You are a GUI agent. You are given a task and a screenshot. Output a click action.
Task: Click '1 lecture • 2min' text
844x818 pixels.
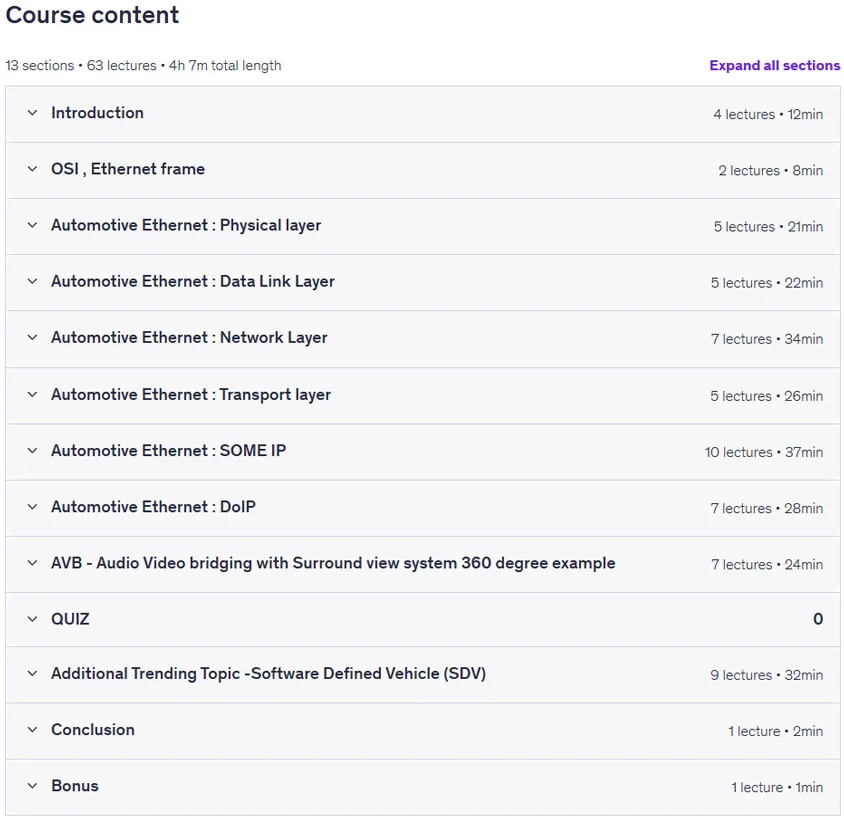[x=776, y=731]
